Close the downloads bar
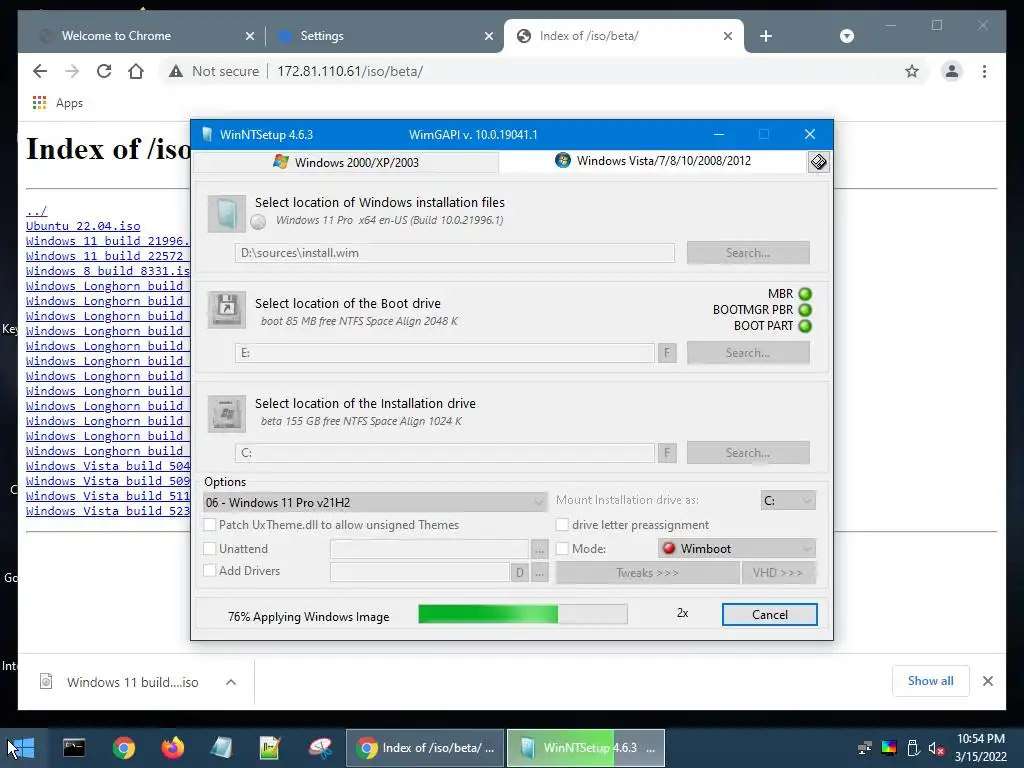This screenshot has width=1024, height=768. pos(987,681)
